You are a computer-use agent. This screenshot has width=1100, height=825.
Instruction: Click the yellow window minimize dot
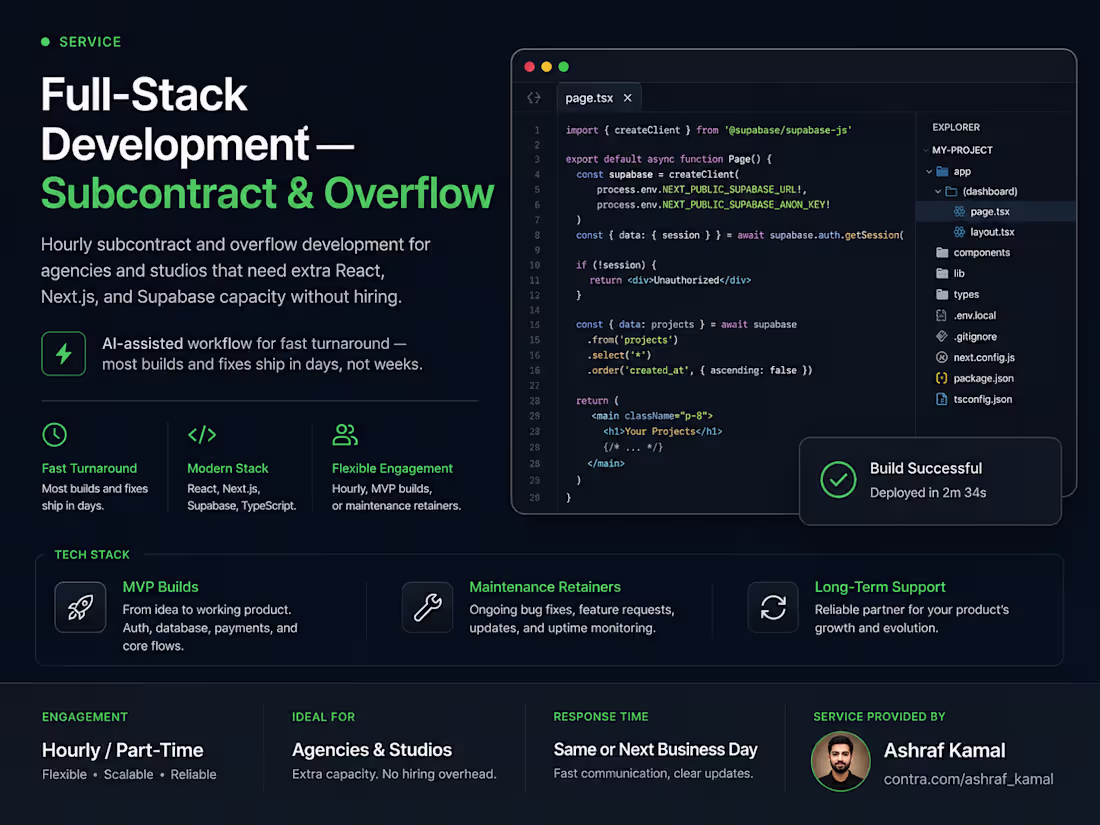coord(546,67)
